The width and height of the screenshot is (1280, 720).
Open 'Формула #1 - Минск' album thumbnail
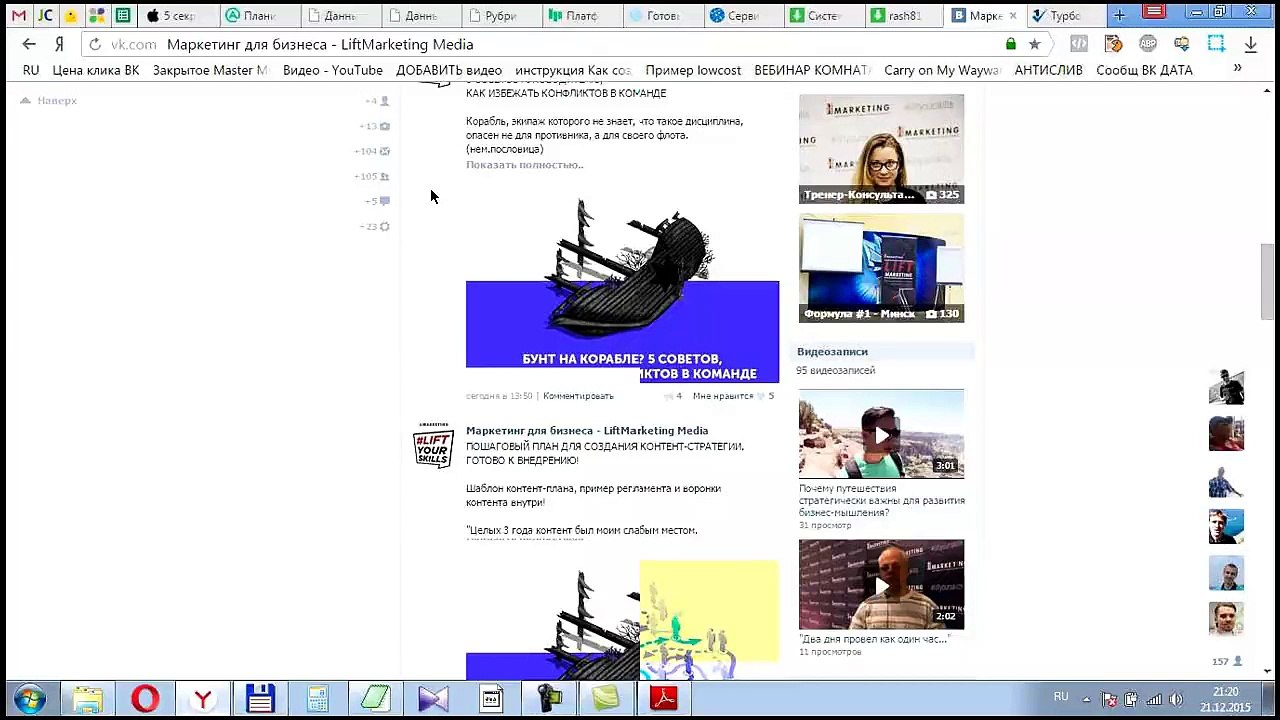tap(881, 268)
